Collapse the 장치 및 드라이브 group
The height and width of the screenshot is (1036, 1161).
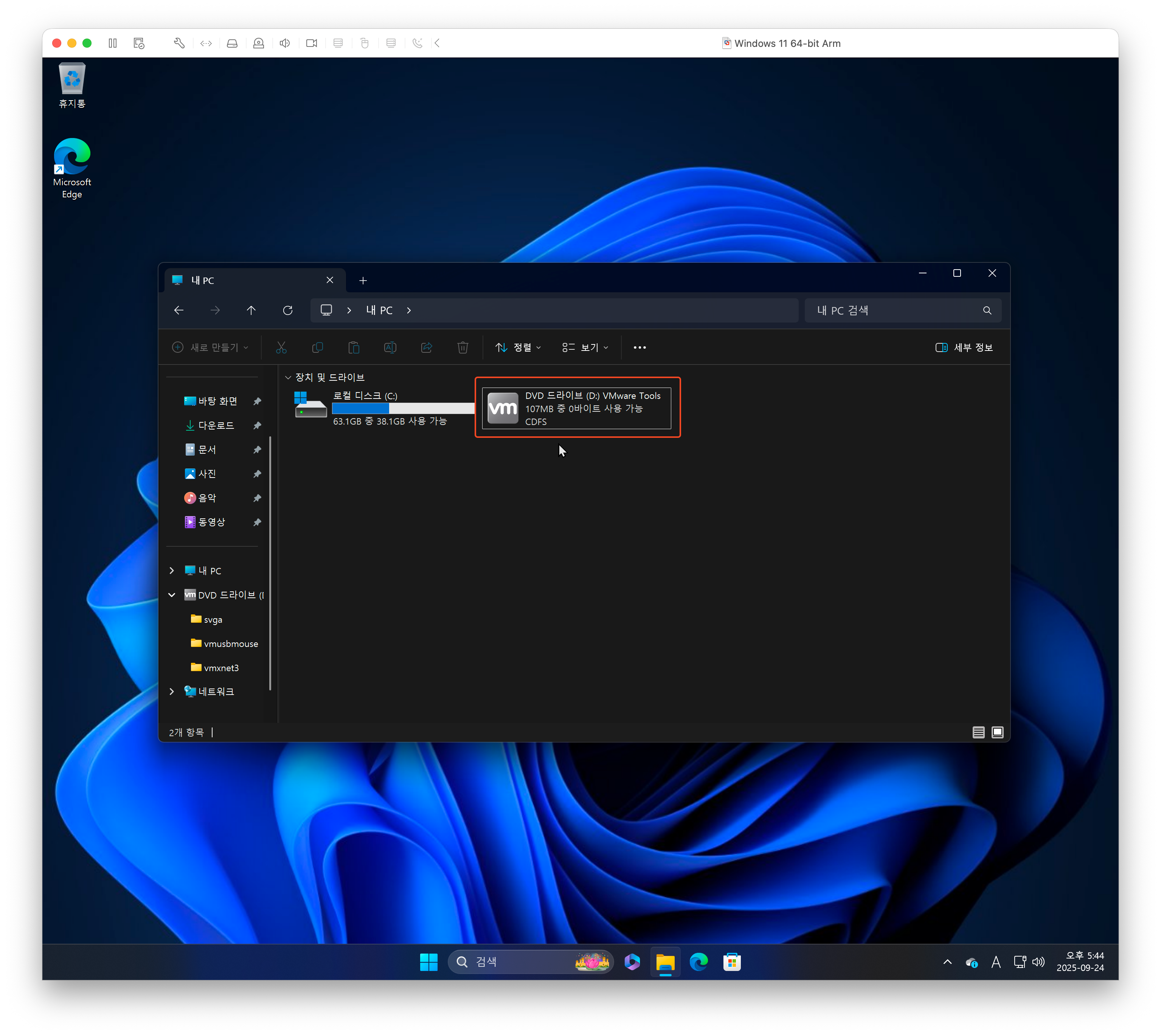click(287, 377)
